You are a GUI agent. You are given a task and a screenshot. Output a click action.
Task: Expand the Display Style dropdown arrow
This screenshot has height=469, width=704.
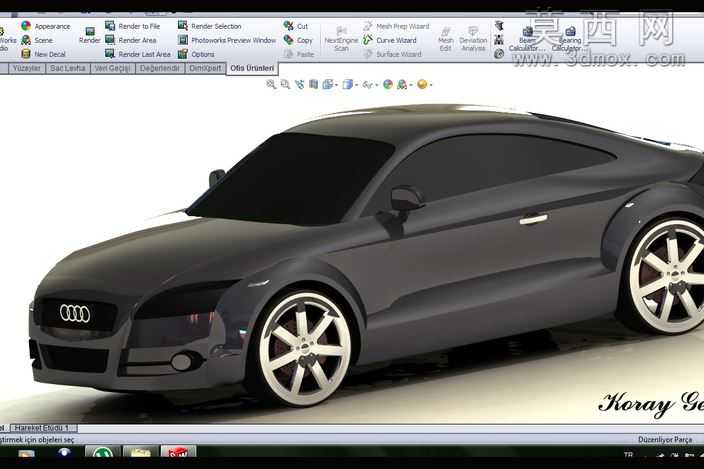[356, 85]
